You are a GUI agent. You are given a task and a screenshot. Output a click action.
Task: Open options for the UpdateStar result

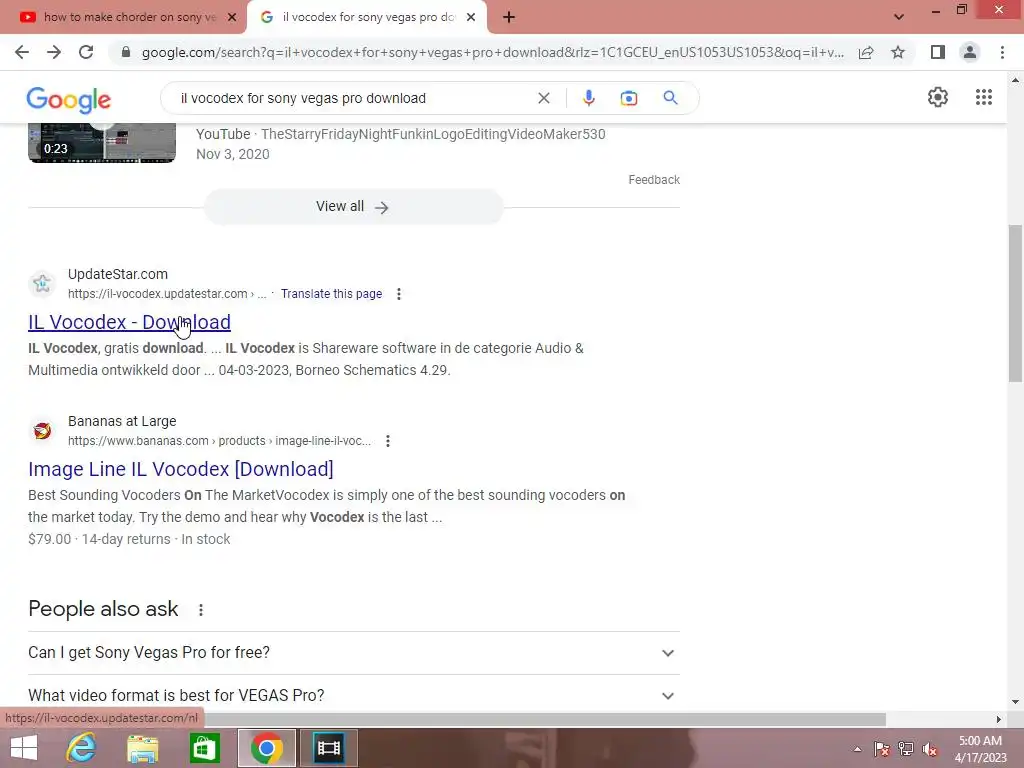click(399, 294)
